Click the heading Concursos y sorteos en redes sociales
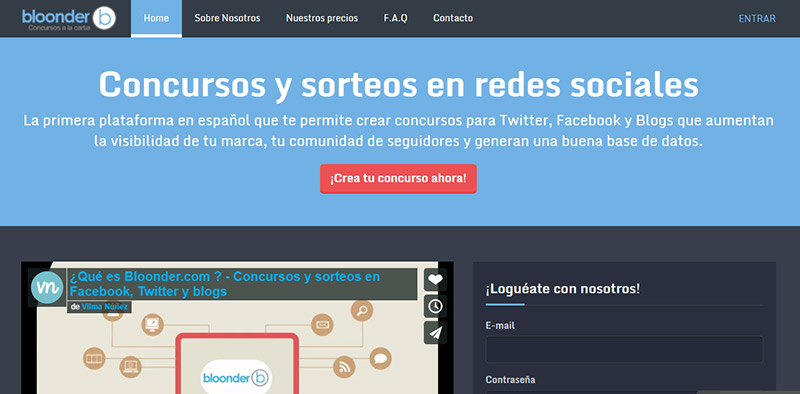 [x=398, y=85]
